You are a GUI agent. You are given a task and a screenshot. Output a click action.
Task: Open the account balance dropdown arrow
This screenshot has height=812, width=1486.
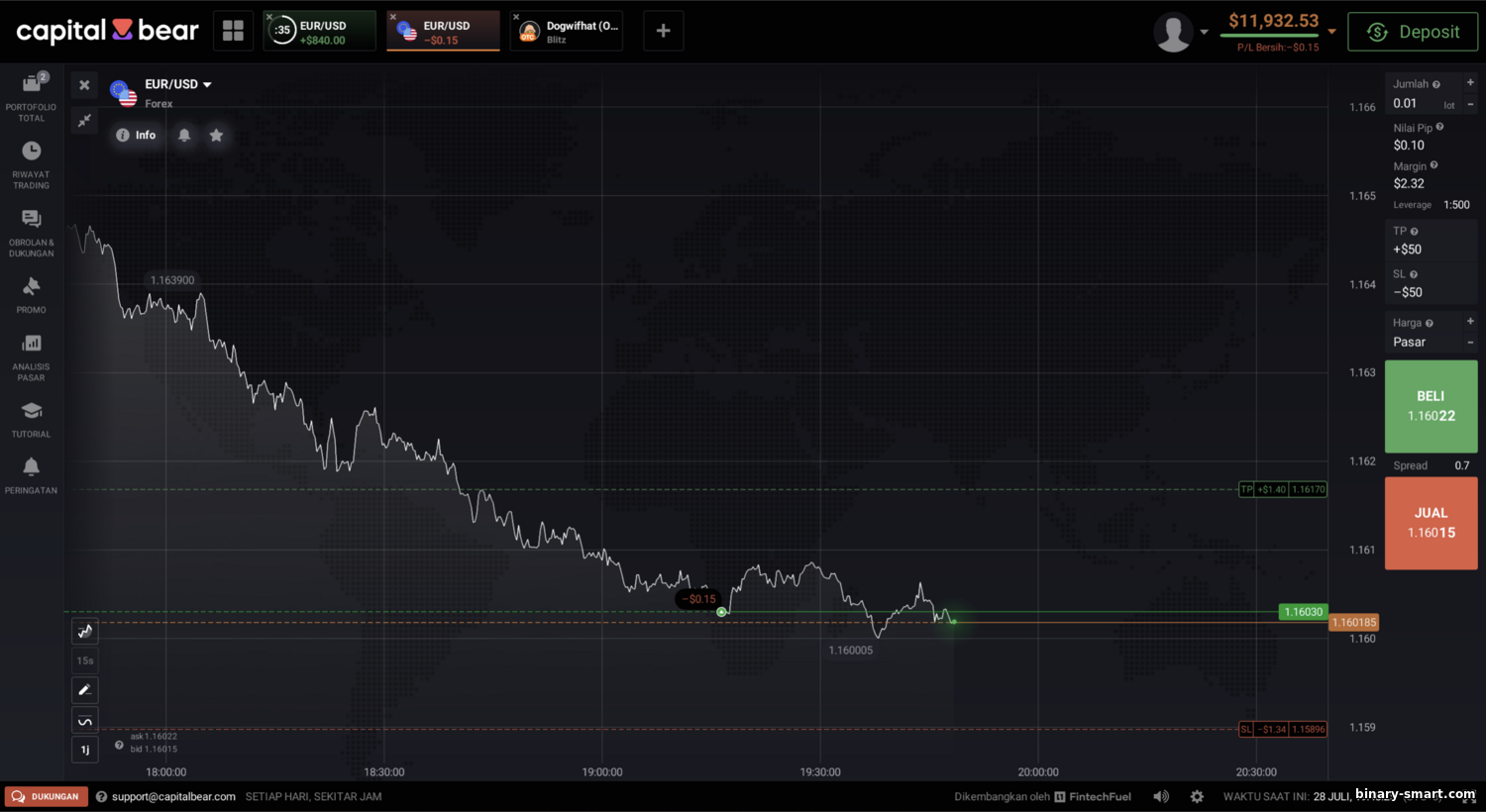point(1331,32)
